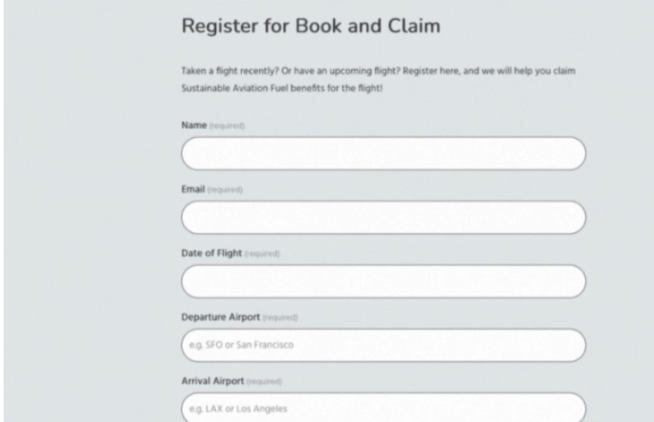Click the "Name" field label

click(x=192, y=125)
